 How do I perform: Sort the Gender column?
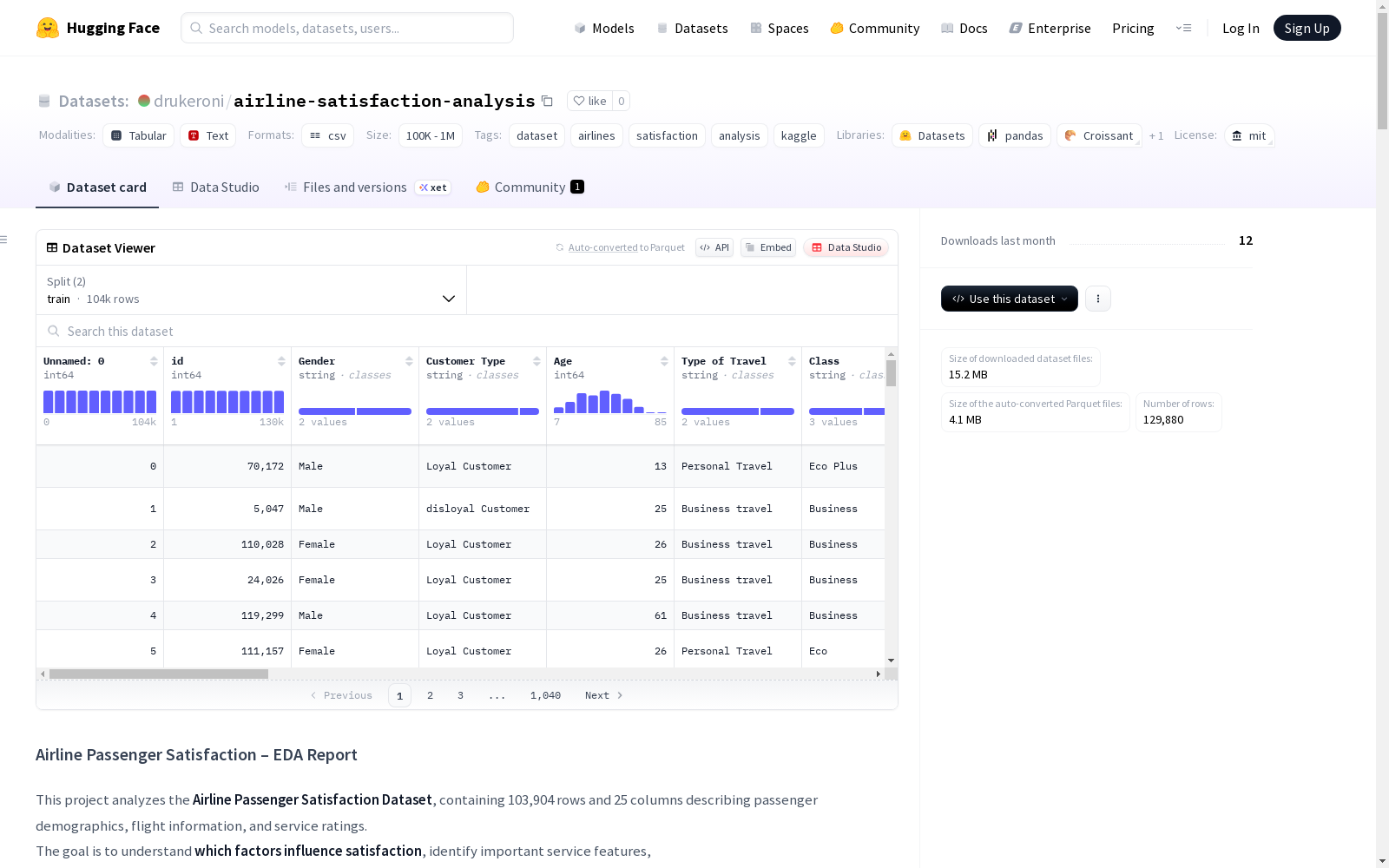(x=409, y=361)
